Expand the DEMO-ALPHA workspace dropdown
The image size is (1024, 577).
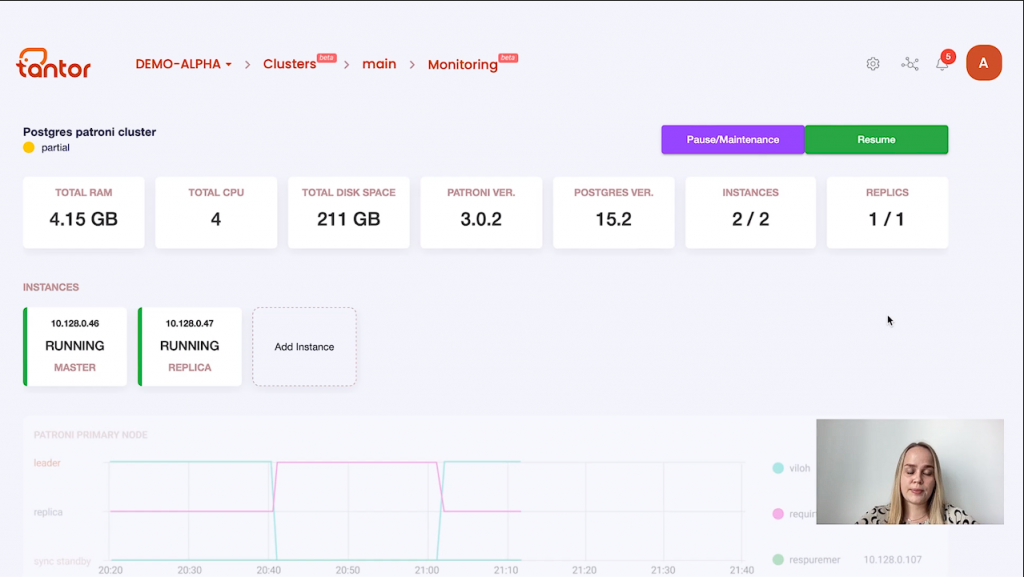[x=184, y=64]
